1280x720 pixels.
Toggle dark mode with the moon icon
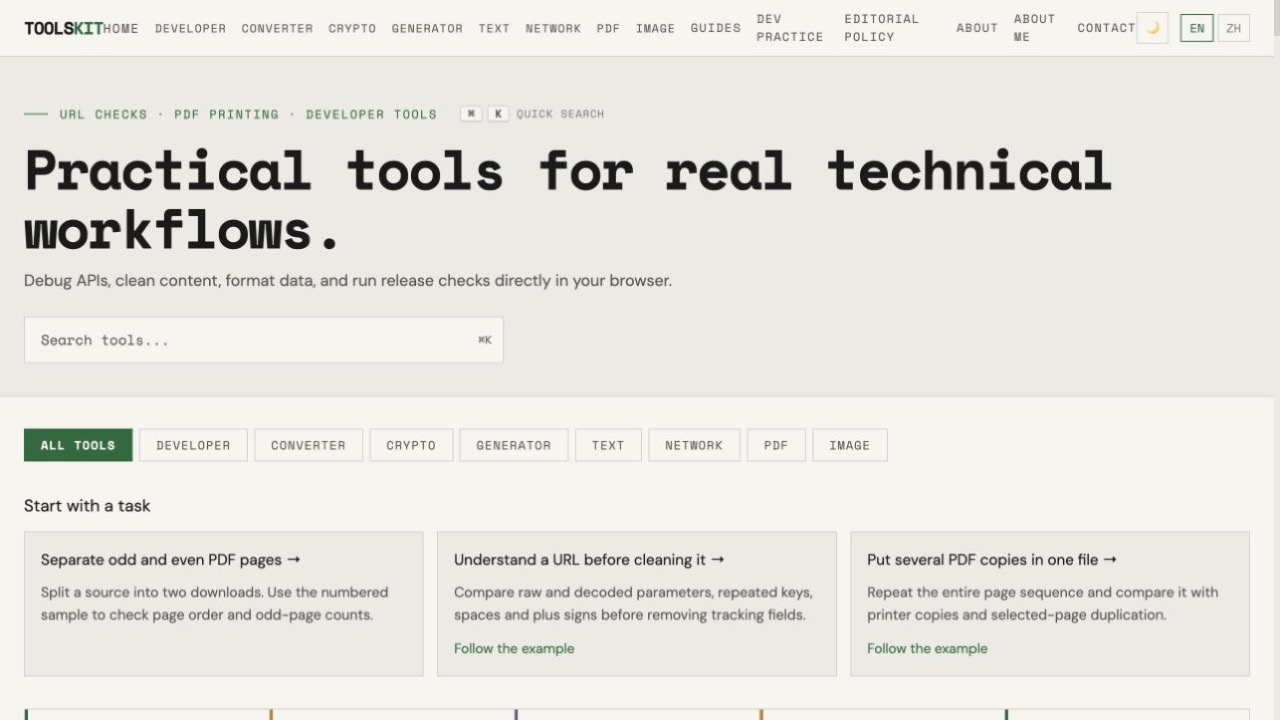click(1152, 28)
